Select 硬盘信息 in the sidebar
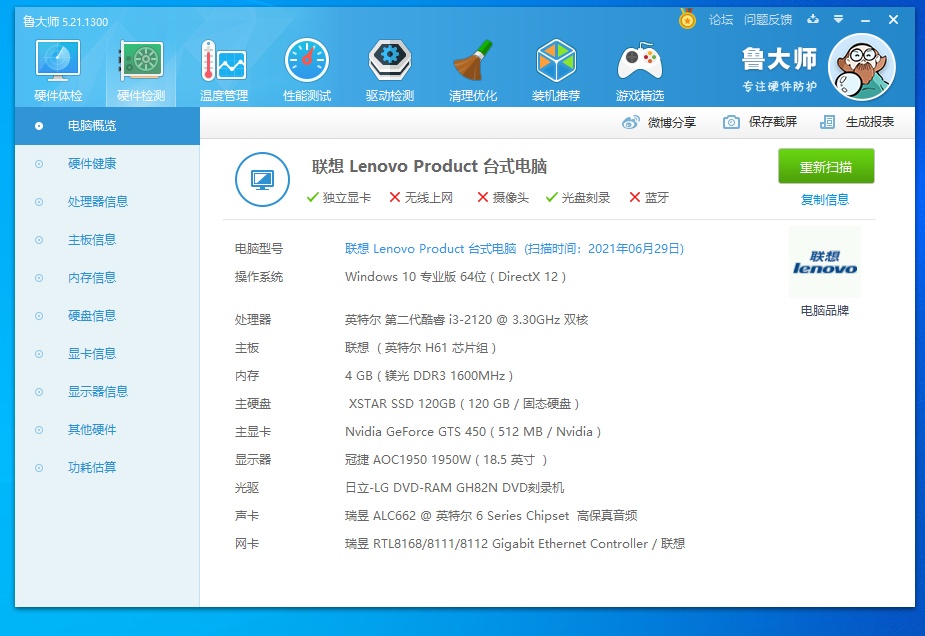Image resolution: width=925 pixels, height=636 pixels. pyautogui.click(x=107, y=316)
